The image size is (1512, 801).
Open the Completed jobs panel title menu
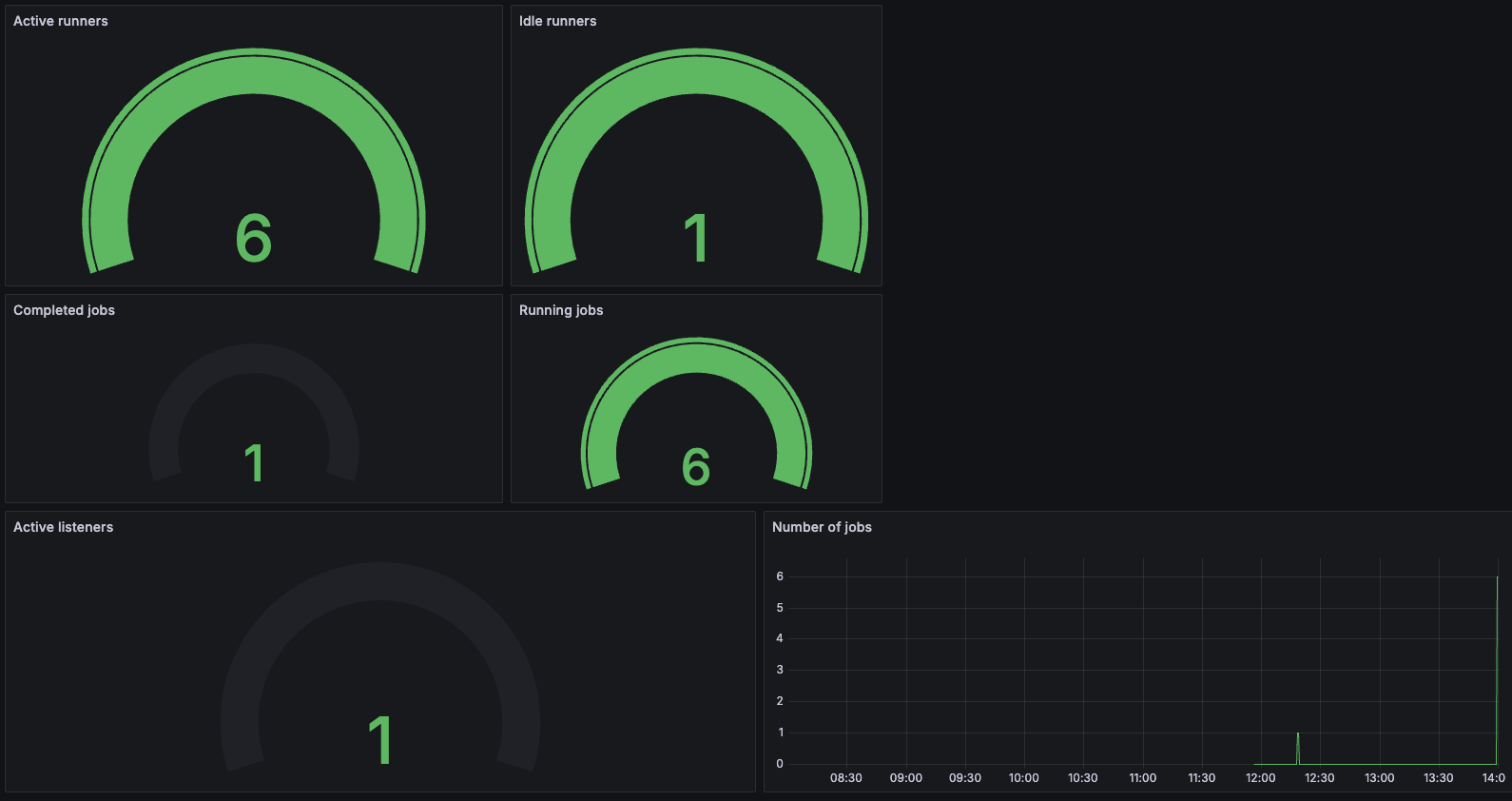tap(64, 310)
